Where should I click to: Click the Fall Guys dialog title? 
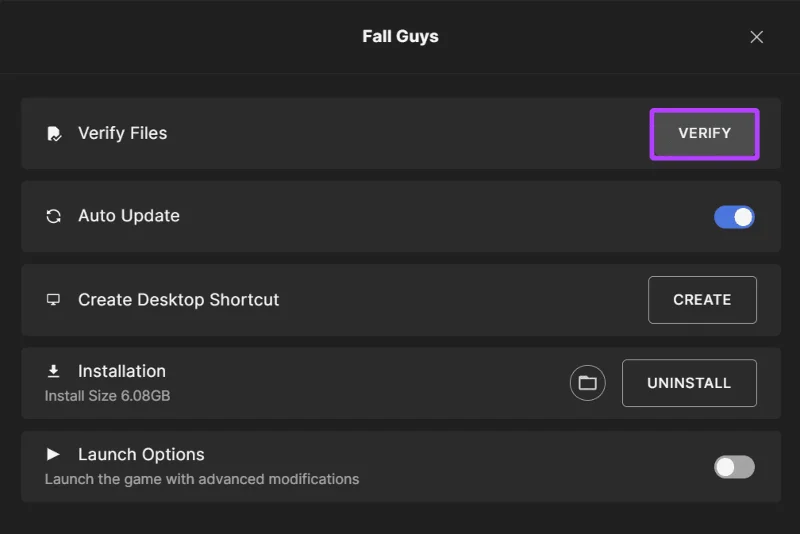(401, 36)
